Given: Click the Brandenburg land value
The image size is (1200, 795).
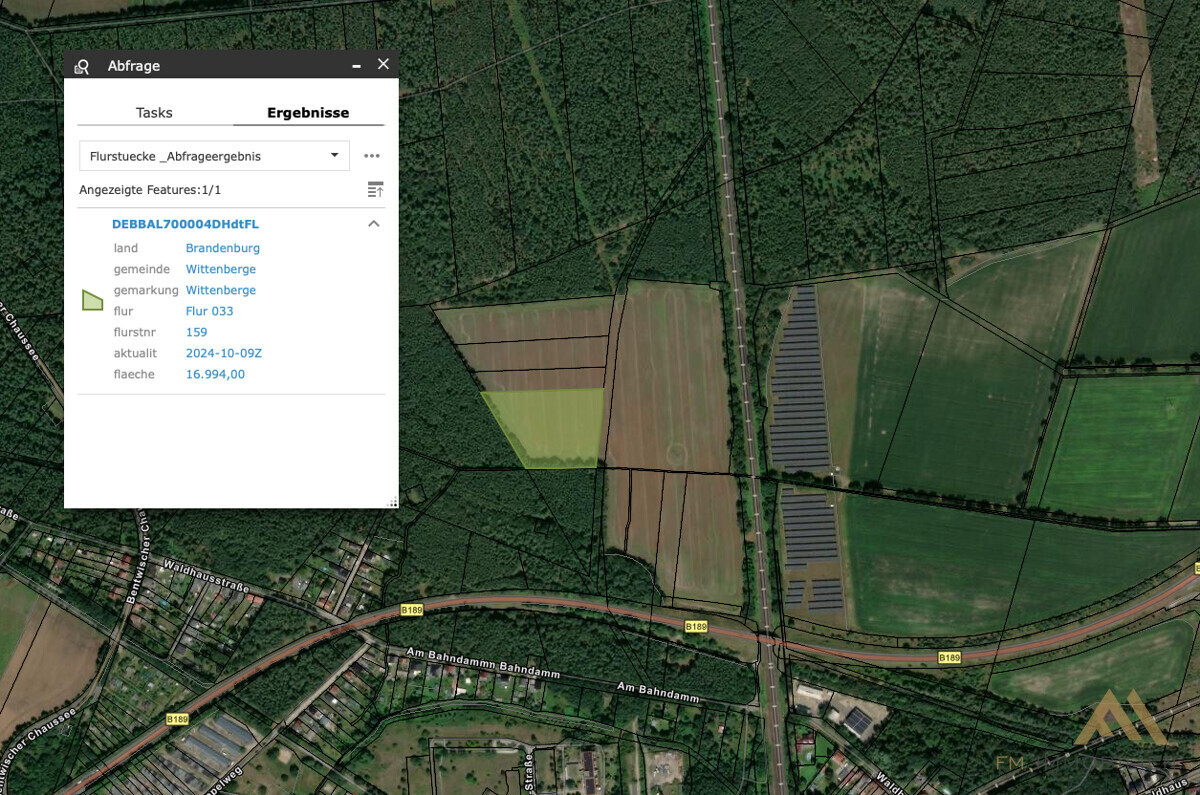Looking at the screenshot, I should (x=222, y=248).
